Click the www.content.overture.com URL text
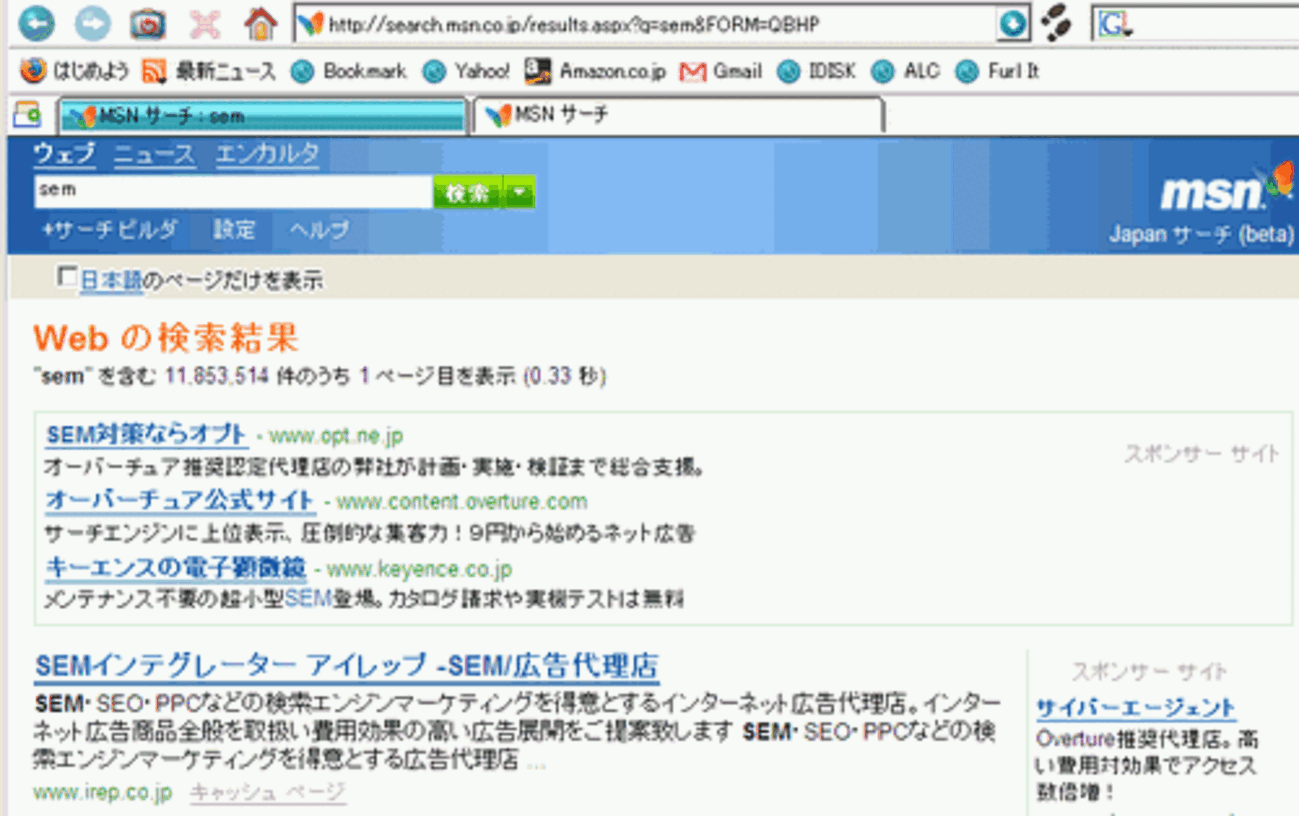This screenshot has width=1299, height=816. pos(461,501)
